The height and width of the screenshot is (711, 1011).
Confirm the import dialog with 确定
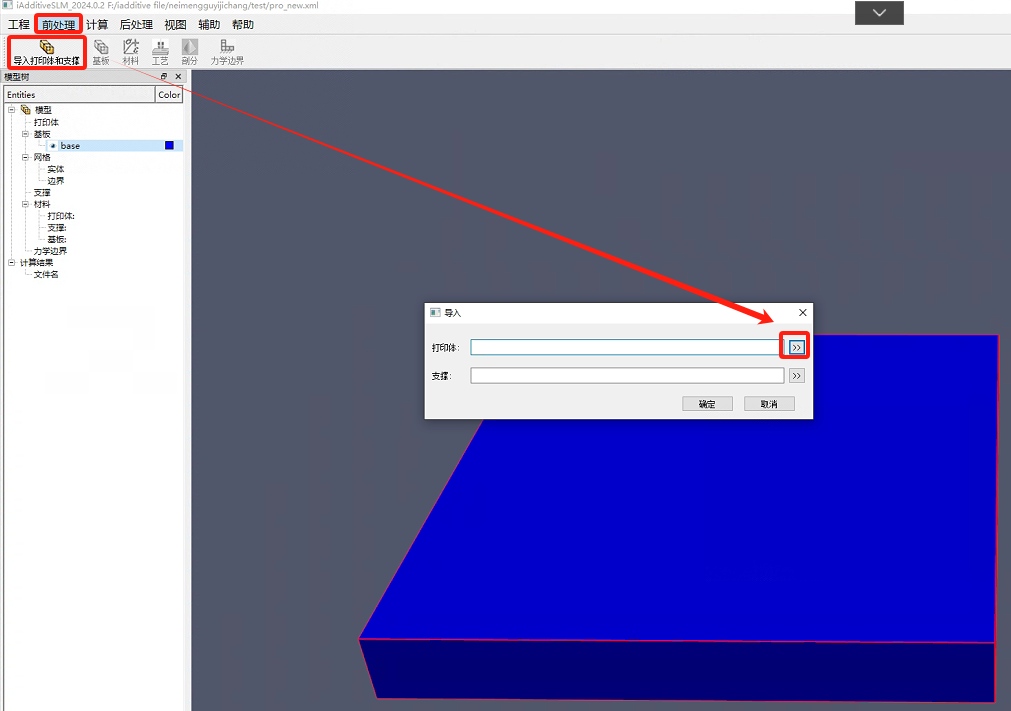click(x=707, y=404)
